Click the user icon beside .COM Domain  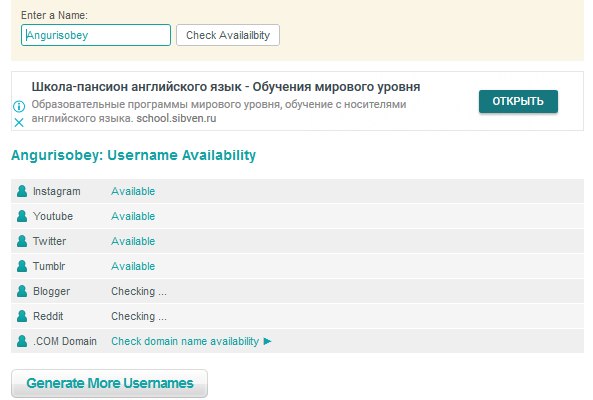[22, 341]
